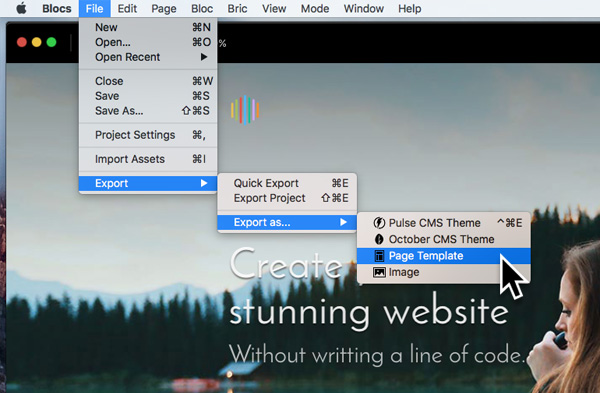Open the View menu
This screenshot has width=600, height=393.
click(x=274, y=8)
